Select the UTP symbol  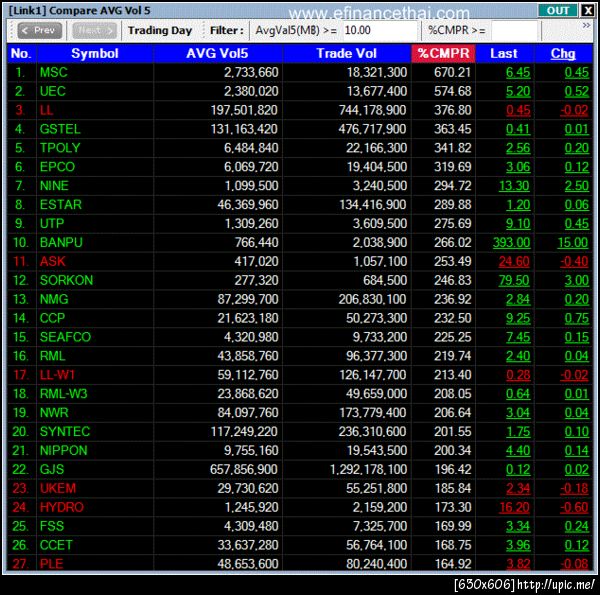[x=52, y=223]
